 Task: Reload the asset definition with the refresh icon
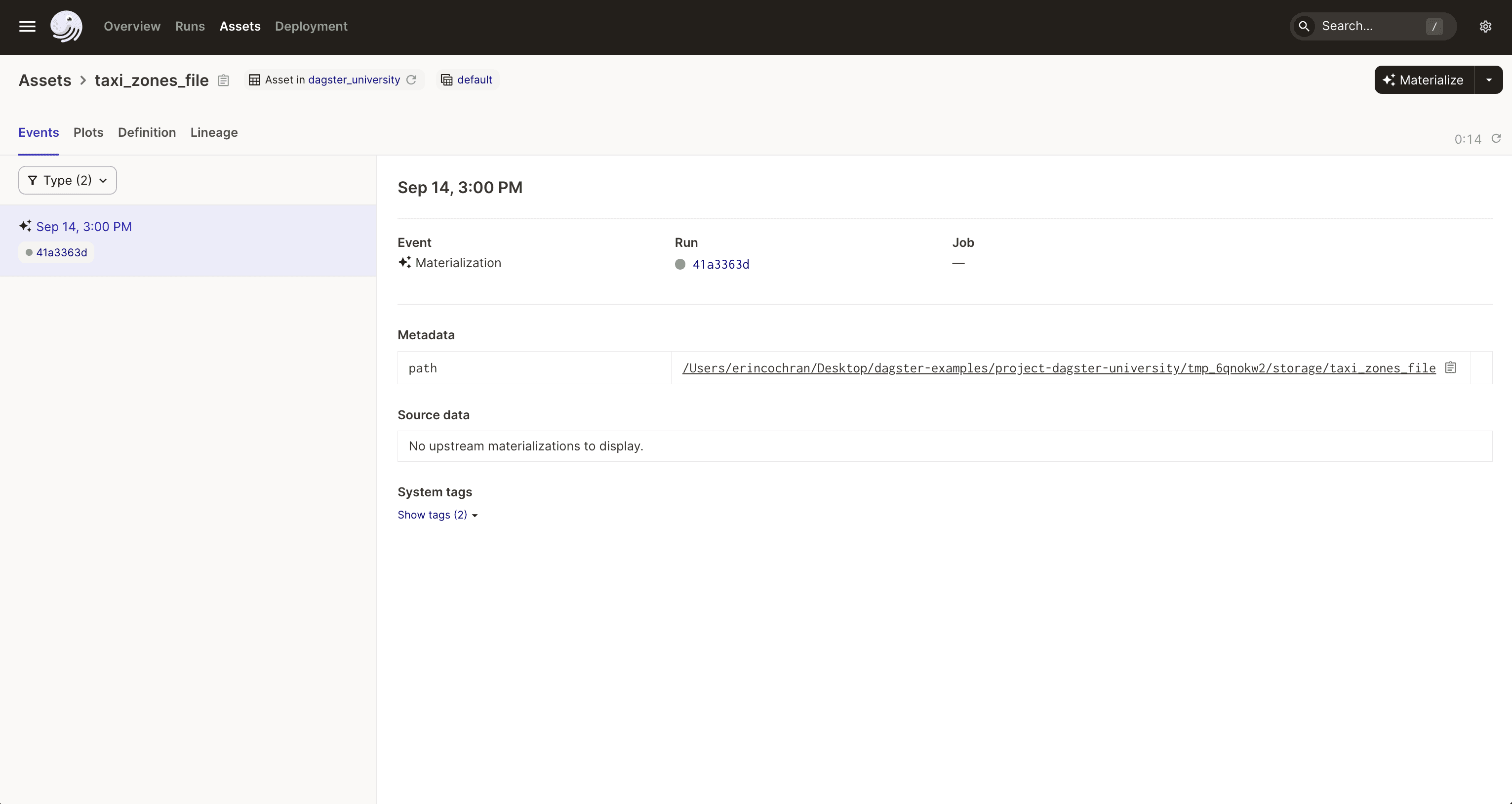[411, 80]
